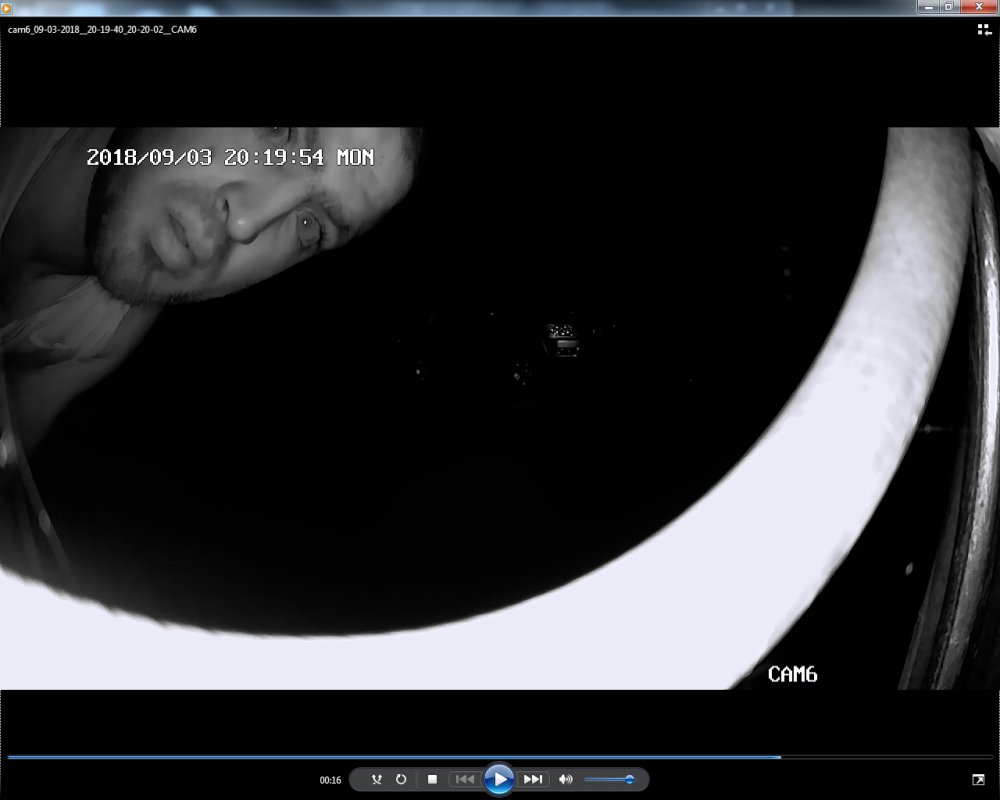View video in full screen
The width and height of the screenshot is (1000, 800).
tap(978, 780)
